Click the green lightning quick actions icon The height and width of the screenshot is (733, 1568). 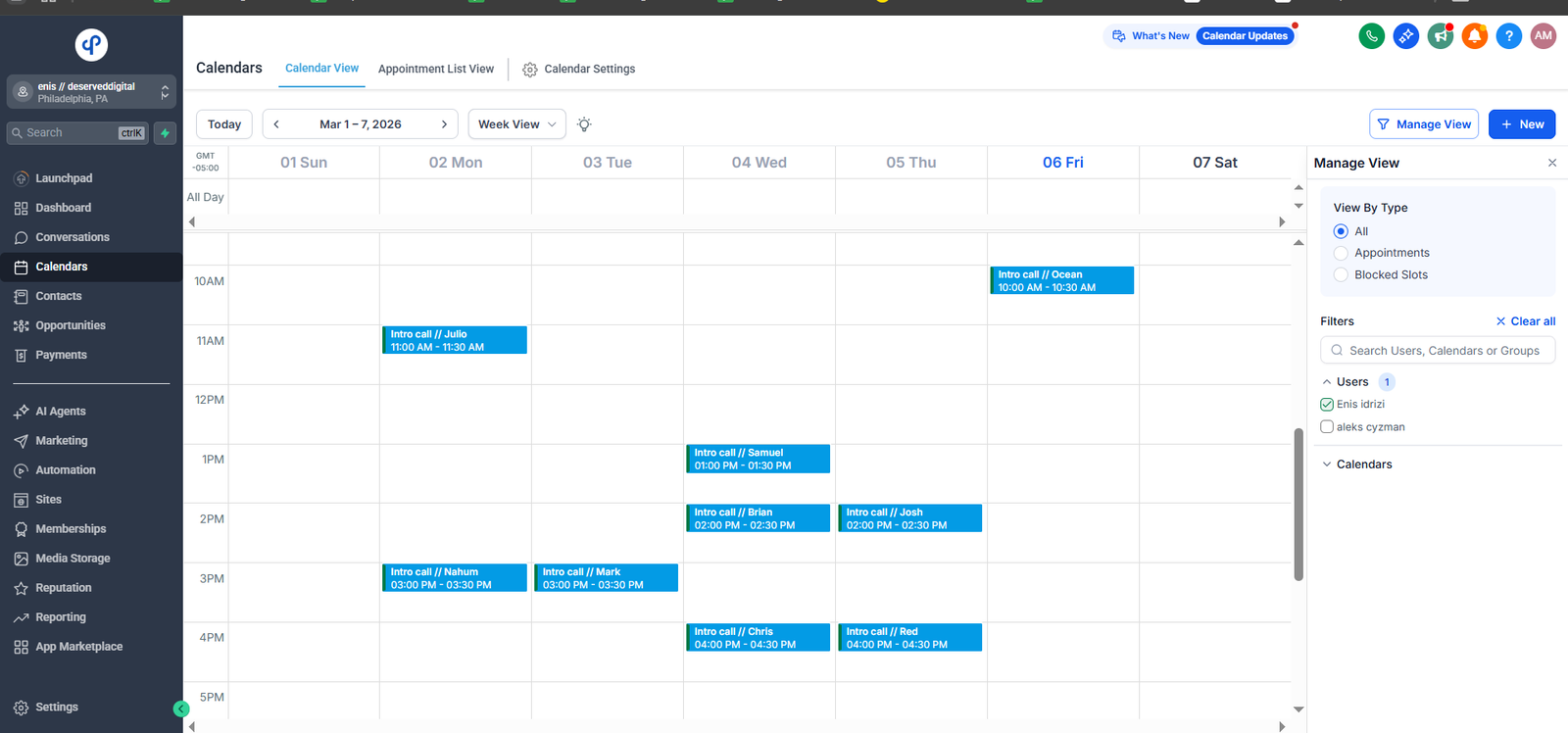(165, 133)
